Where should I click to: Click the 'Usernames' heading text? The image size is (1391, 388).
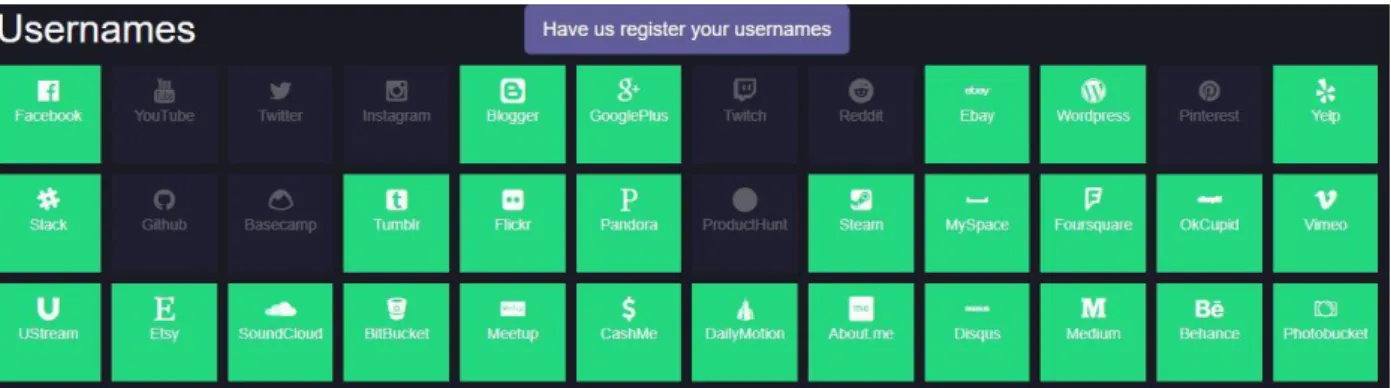click(x=97, y=30)
